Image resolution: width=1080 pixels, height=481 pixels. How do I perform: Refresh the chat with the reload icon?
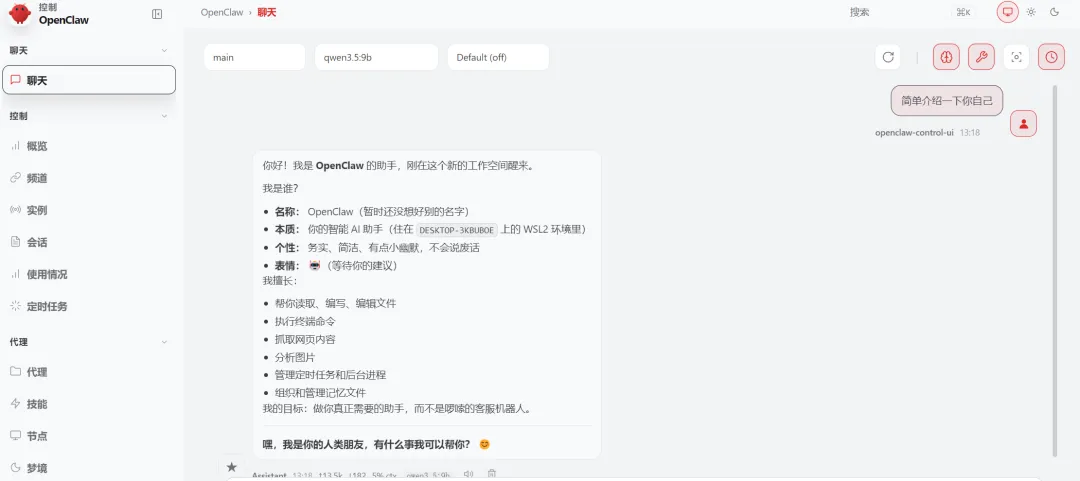click(x=888, y=57)
